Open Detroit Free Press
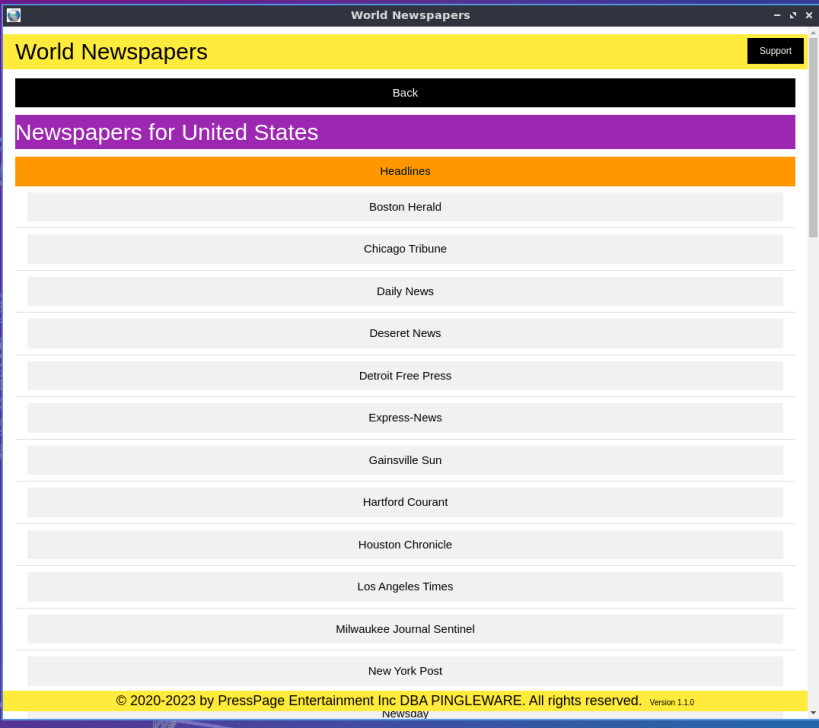Image resolution: width=819 pixels, height=728 pixels. (x=405, y=376)
